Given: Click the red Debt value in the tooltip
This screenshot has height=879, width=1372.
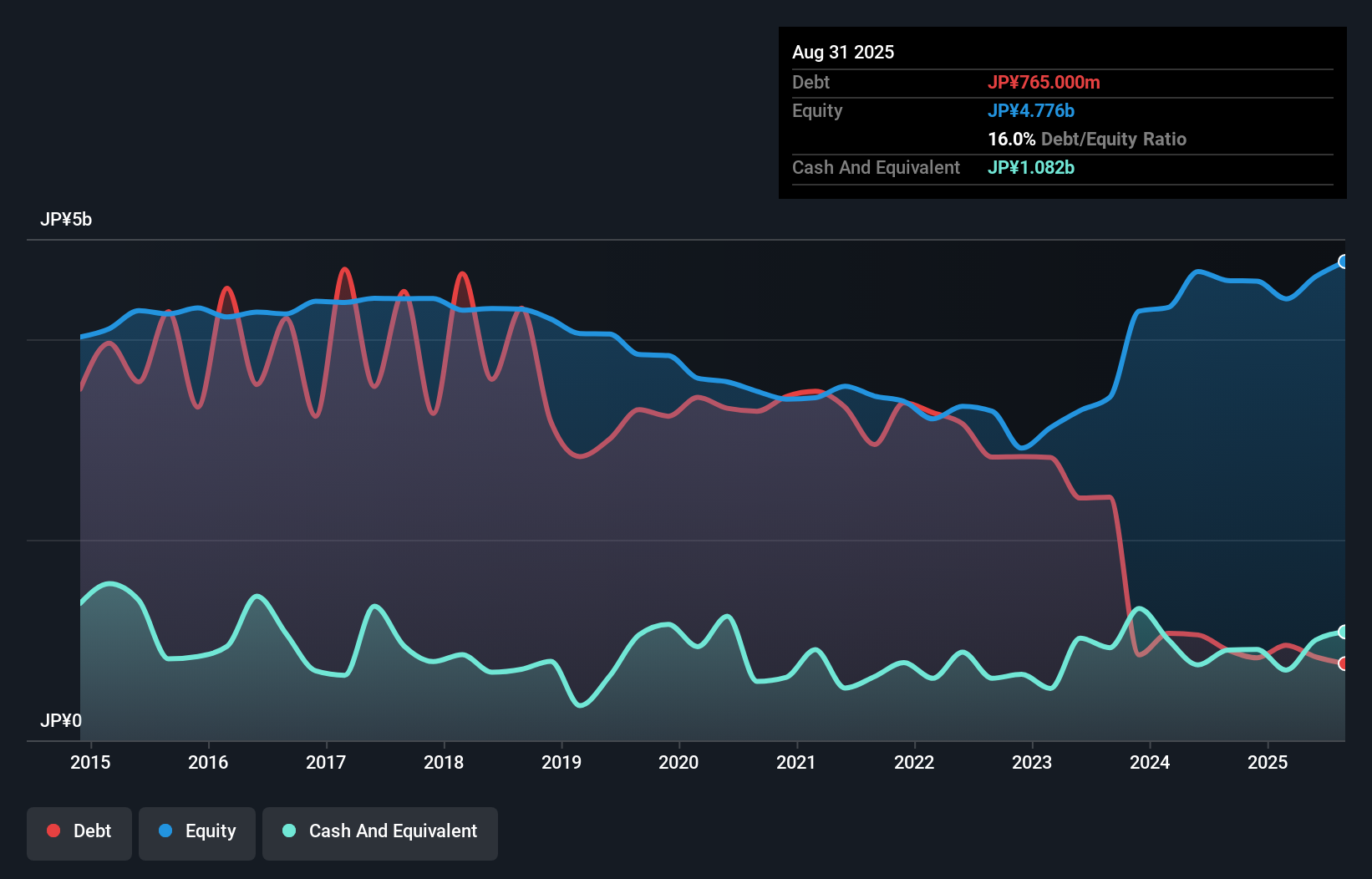Looking at the screenshot, I should pyautogui.click(x=1045, y=82).
